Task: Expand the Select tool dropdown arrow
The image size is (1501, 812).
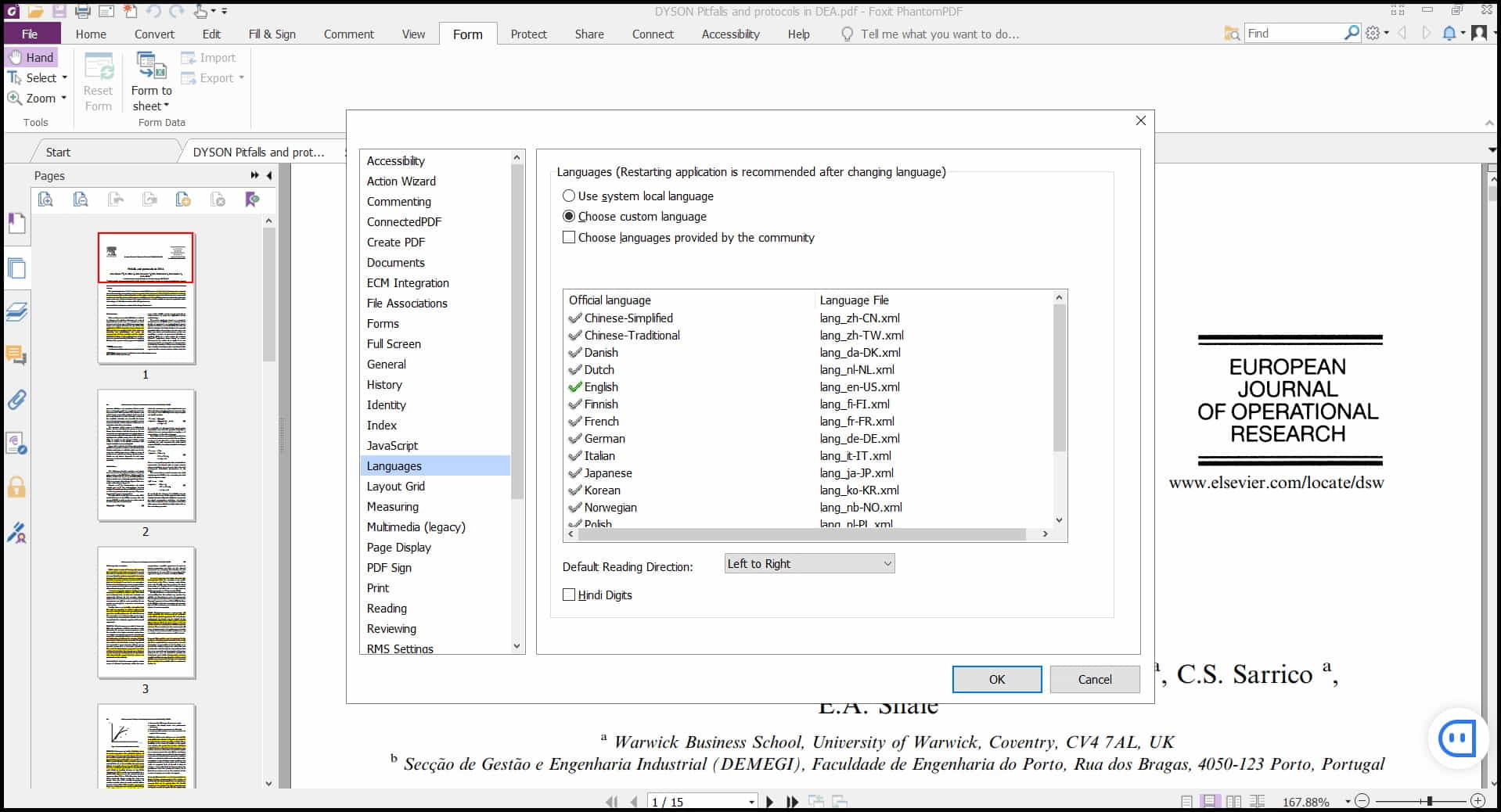Action: click(x=65, y=77)
